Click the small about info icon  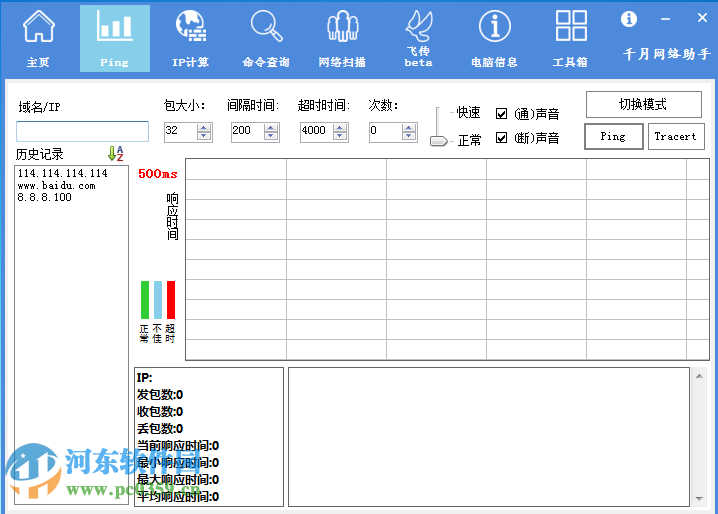[x=629, y=19]
